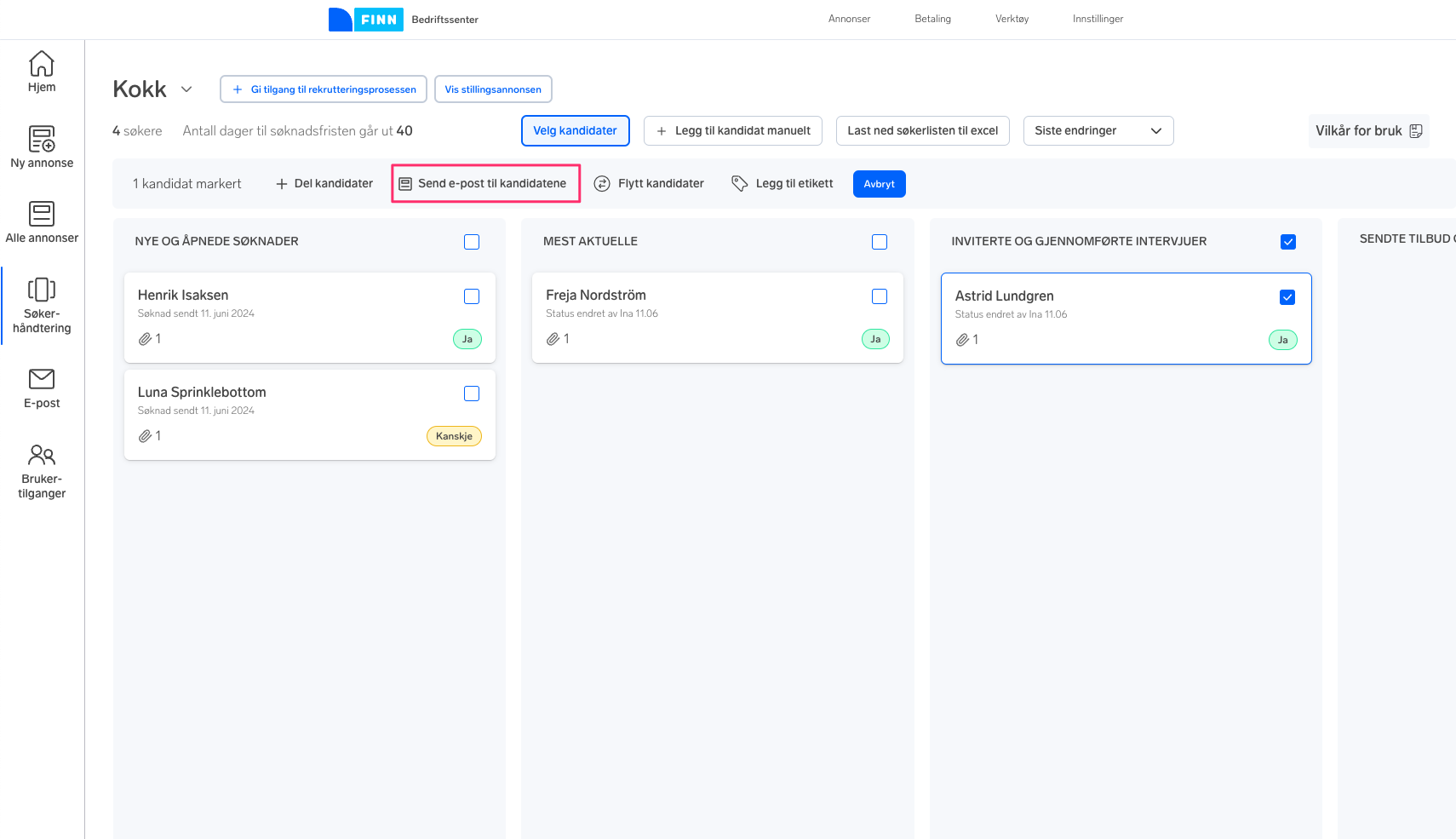Click Send e-post til kandidatene
Screen dimensions: 1456x839
pyautogui.click(x=485, y=184)
